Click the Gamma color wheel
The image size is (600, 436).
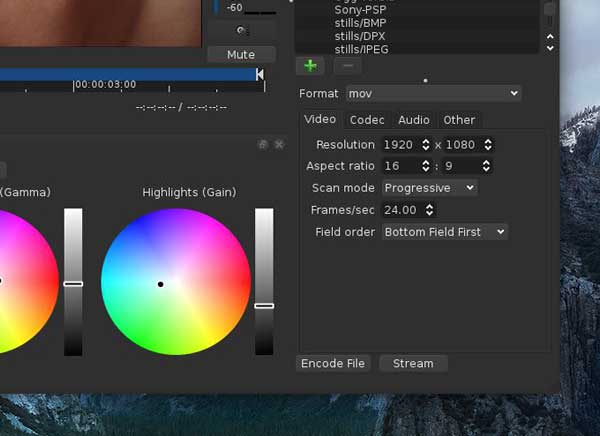[29, 282]
